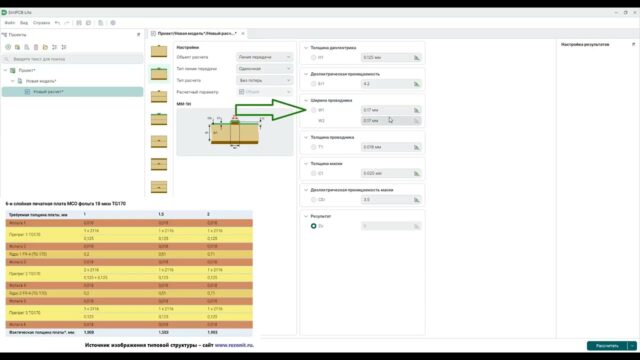Click the settings gear icon in the top toolbar
The height and width of the screenshot is (360, 640).
113,23
